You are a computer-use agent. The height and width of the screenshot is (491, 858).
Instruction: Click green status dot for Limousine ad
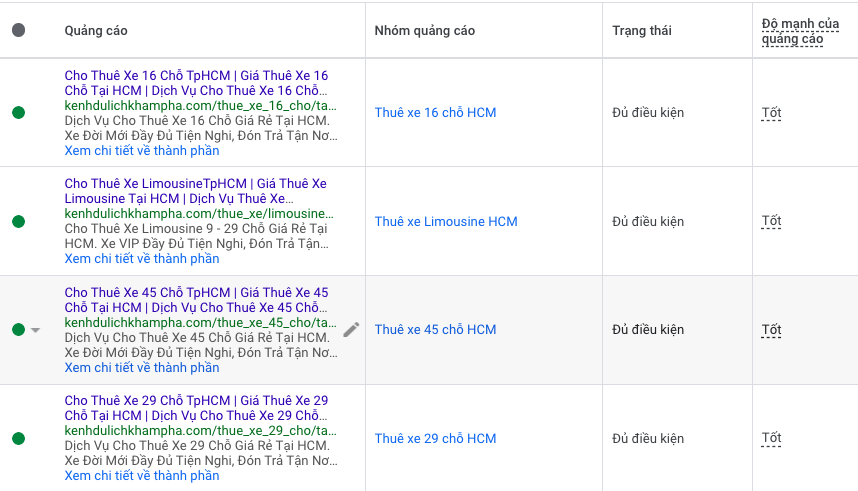coord(19,221)
